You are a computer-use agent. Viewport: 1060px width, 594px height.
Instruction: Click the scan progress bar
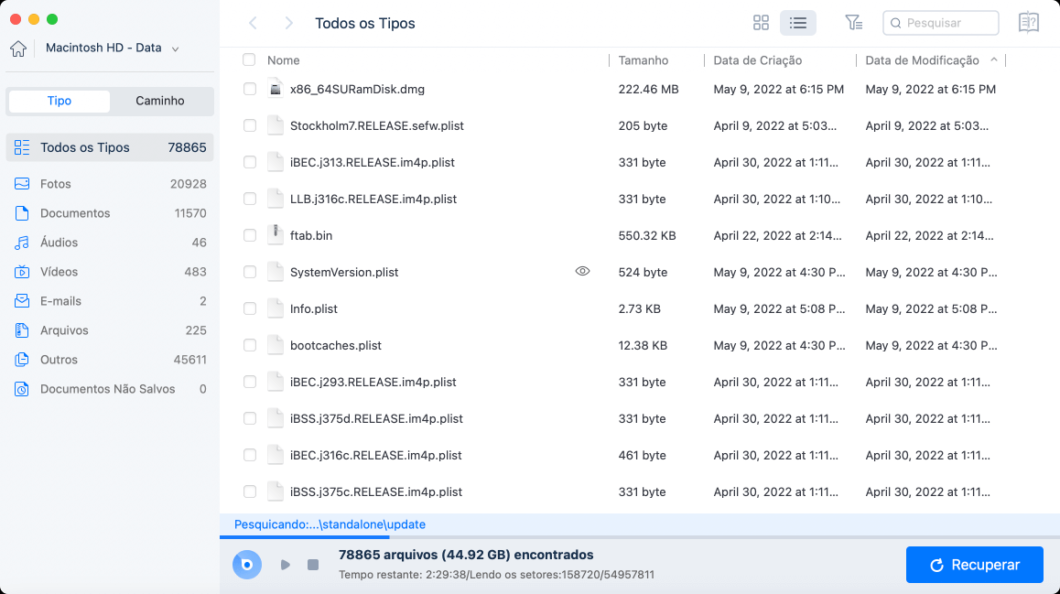[x=640, y=537]
